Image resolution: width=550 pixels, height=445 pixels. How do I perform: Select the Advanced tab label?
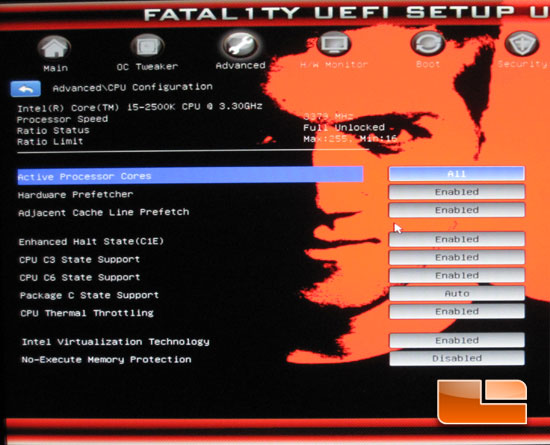[241, 66]
